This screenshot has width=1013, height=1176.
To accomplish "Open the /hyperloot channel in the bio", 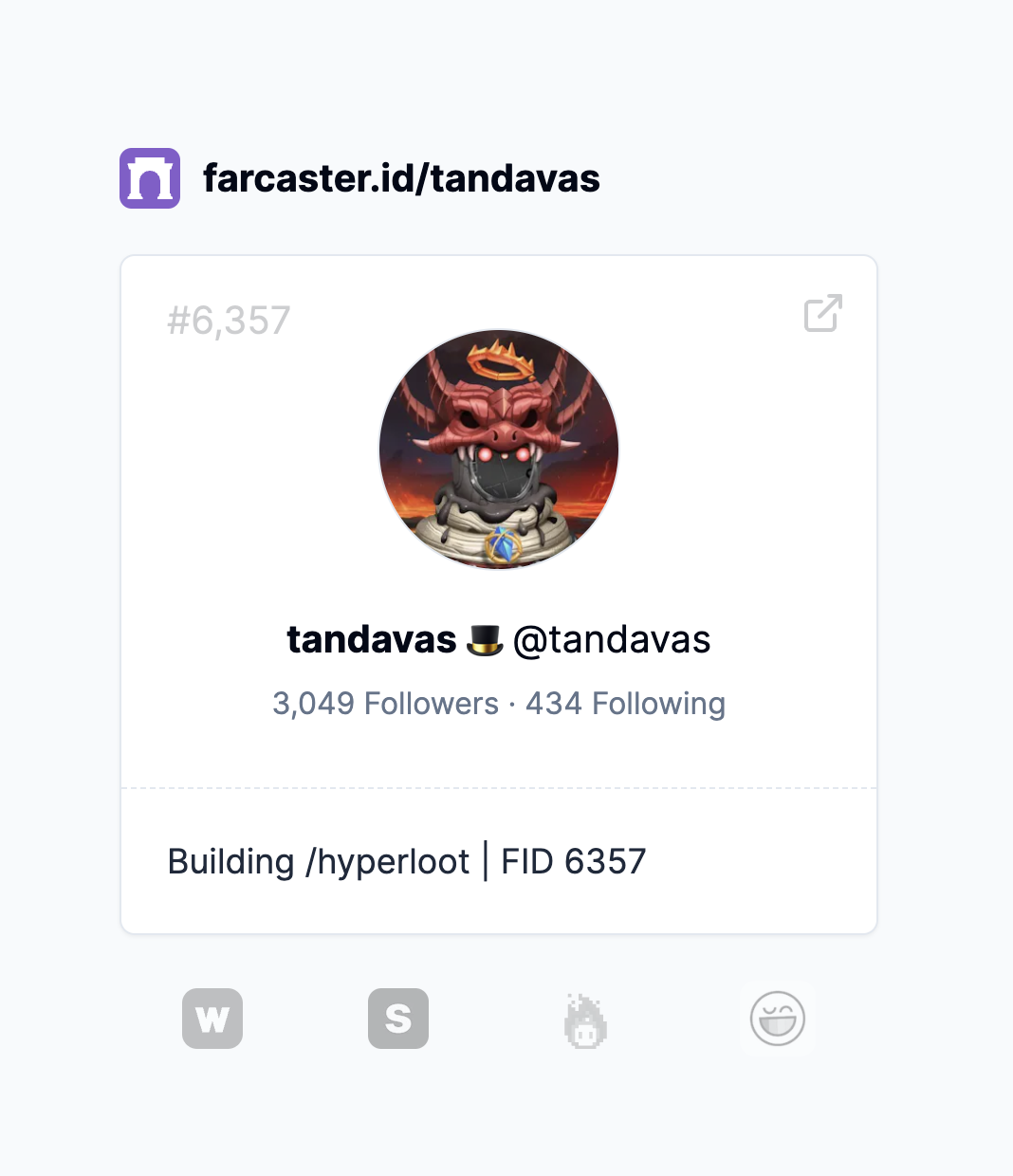I will tap(387, 862).
